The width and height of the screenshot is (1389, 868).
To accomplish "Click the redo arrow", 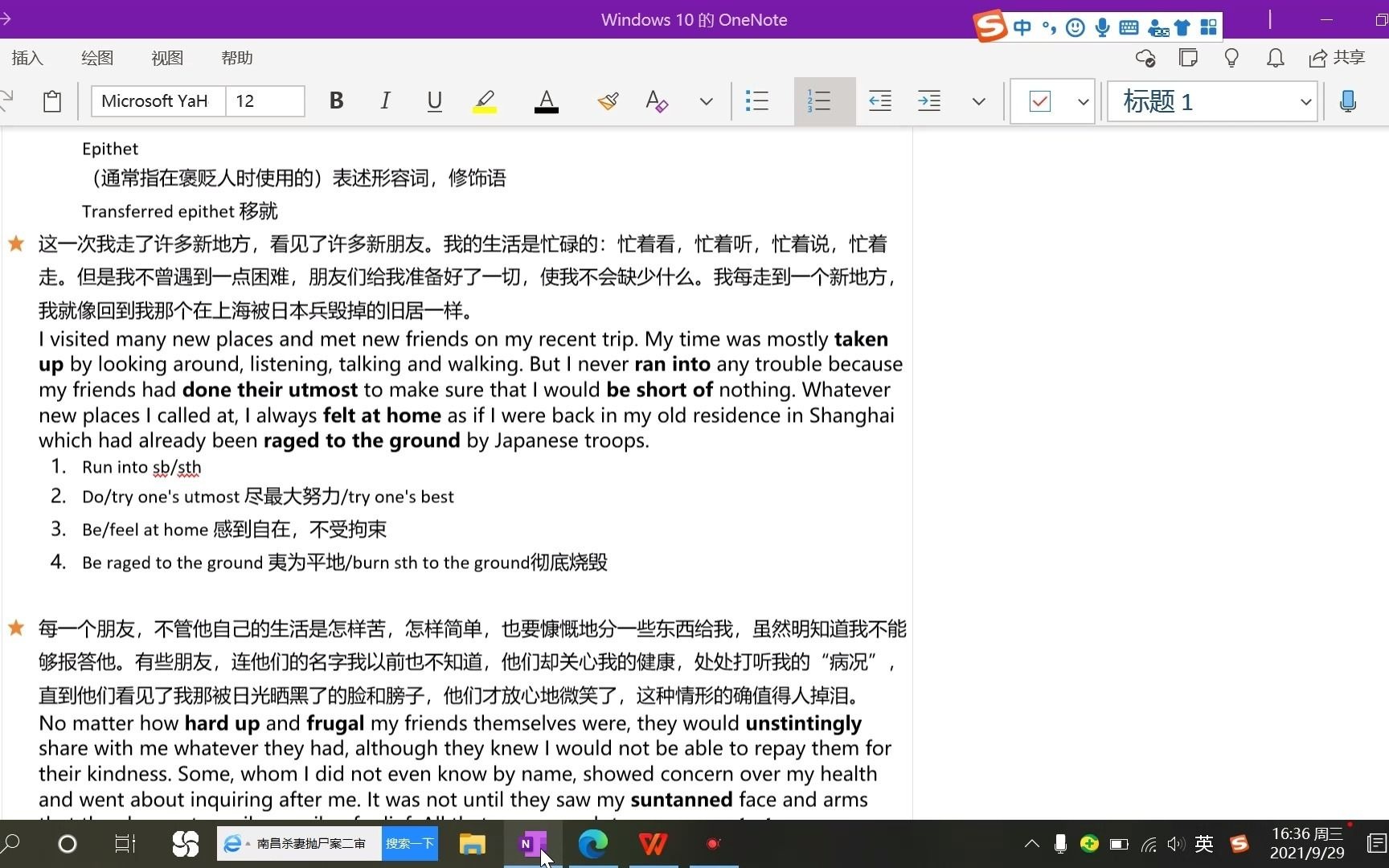I will (6, 101).
